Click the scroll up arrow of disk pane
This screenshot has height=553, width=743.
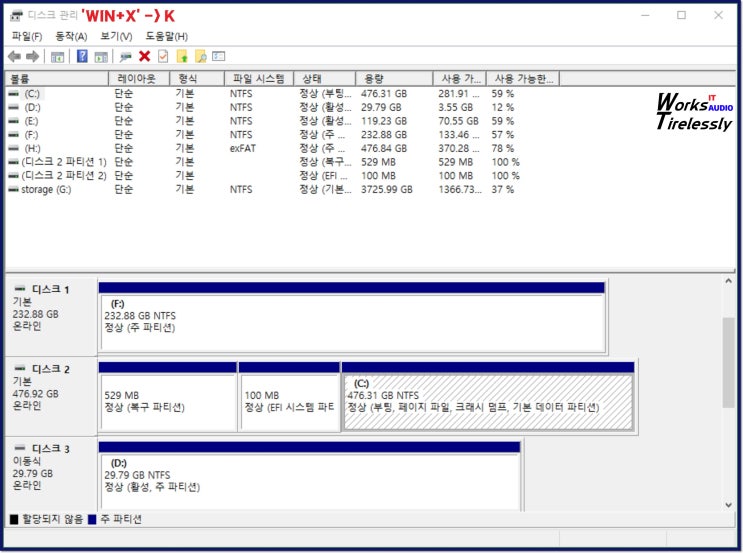728,281
